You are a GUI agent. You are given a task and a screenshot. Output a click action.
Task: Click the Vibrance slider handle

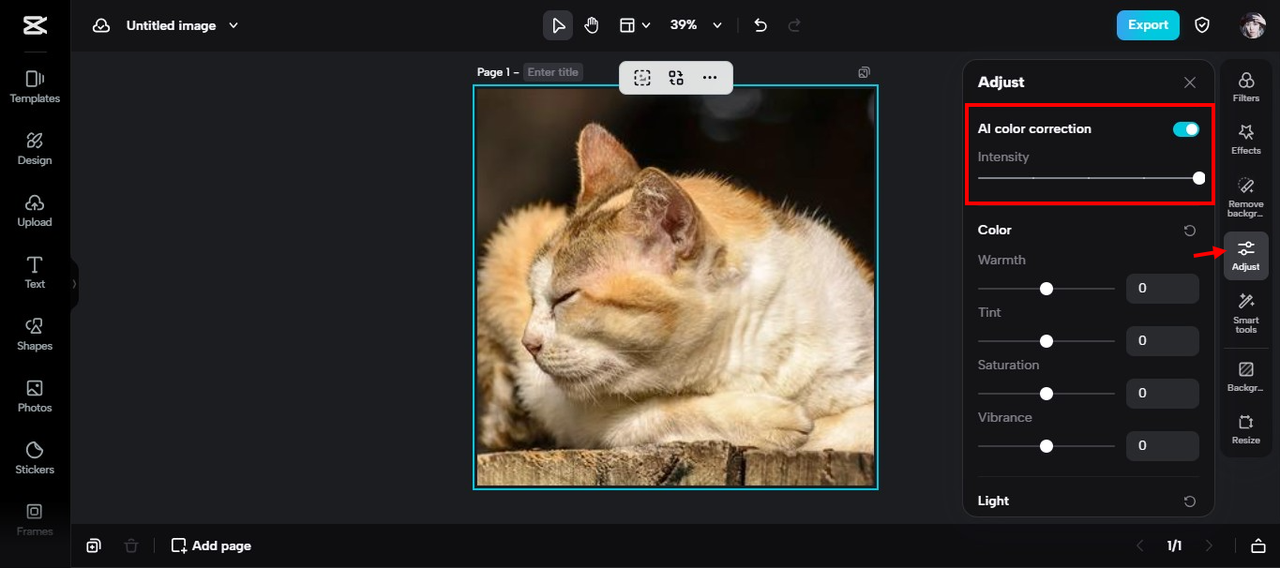pos(1046,446)
